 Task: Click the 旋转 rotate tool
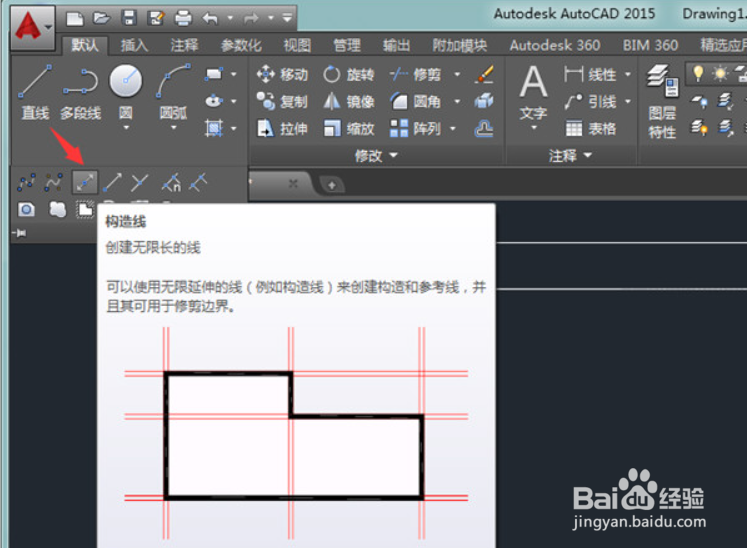[x=348, y=74]
